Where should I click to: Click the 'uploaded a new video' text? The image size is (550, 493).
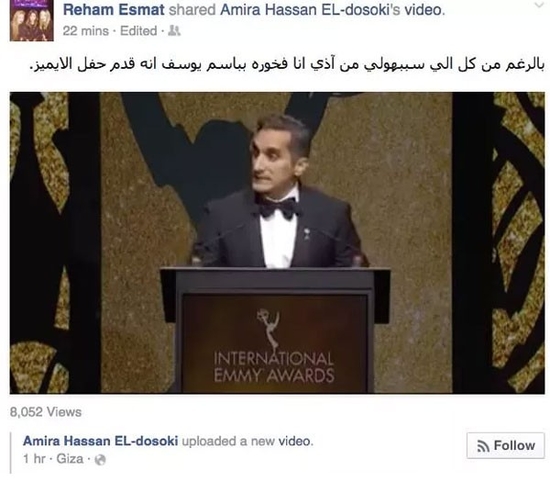coord(247,441)
